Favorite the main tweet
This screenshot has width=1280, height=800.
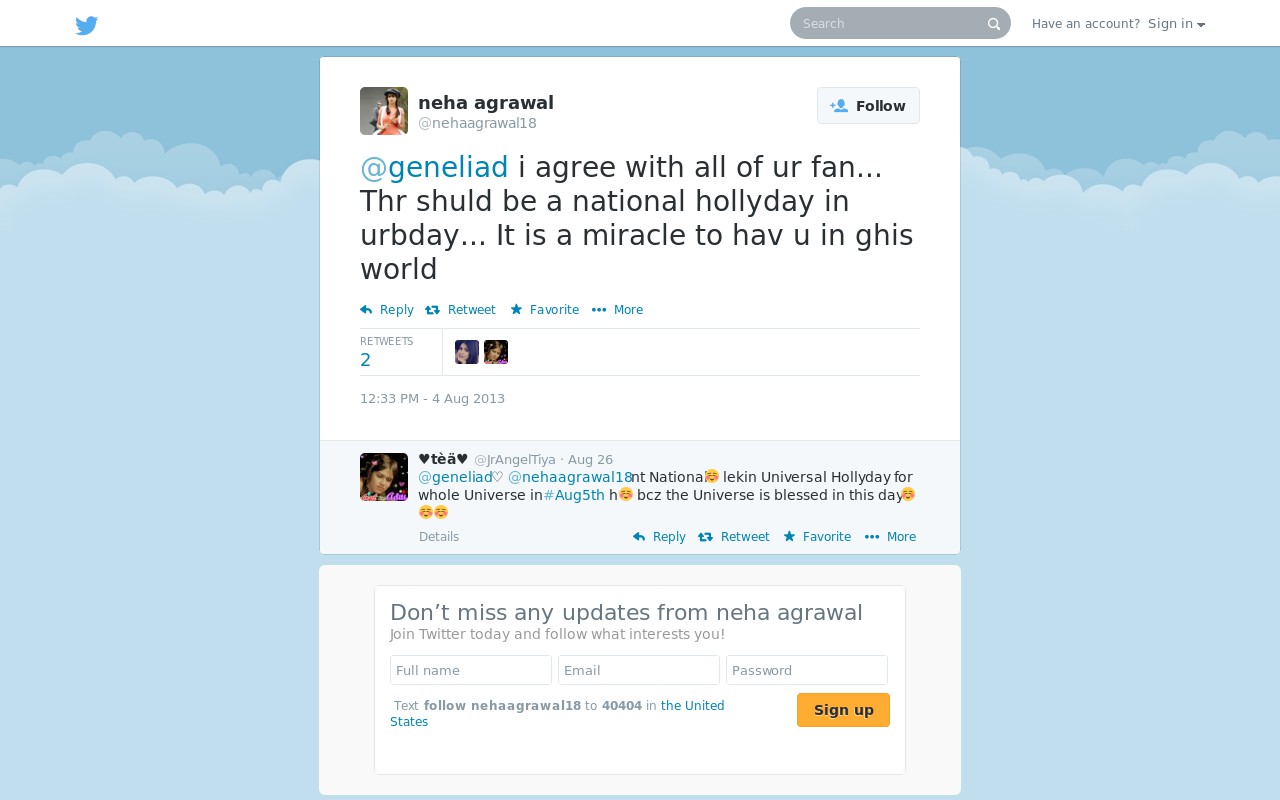pos(545,310)
